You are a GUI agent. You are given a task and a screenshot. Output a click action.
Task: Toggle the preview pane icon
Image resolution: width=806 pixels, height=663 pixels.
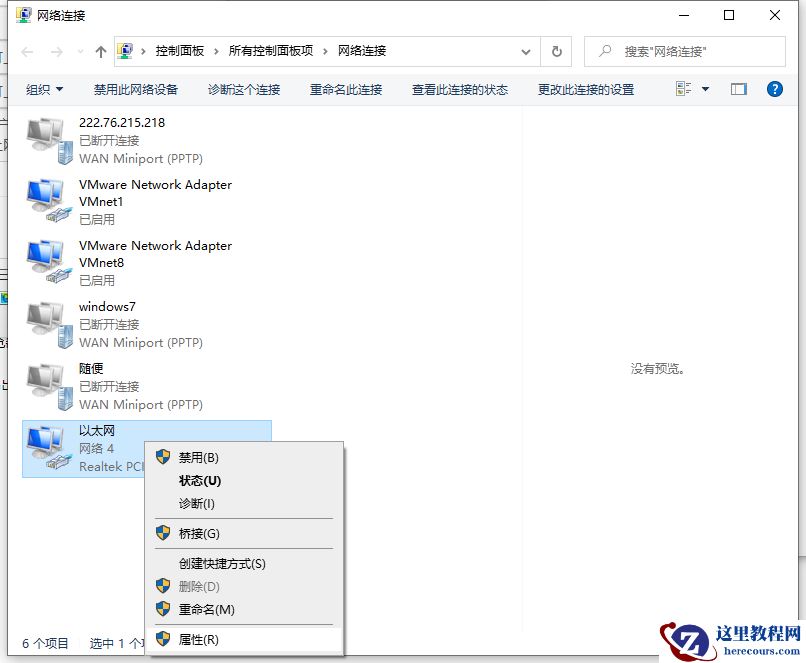tap(738, 89)
